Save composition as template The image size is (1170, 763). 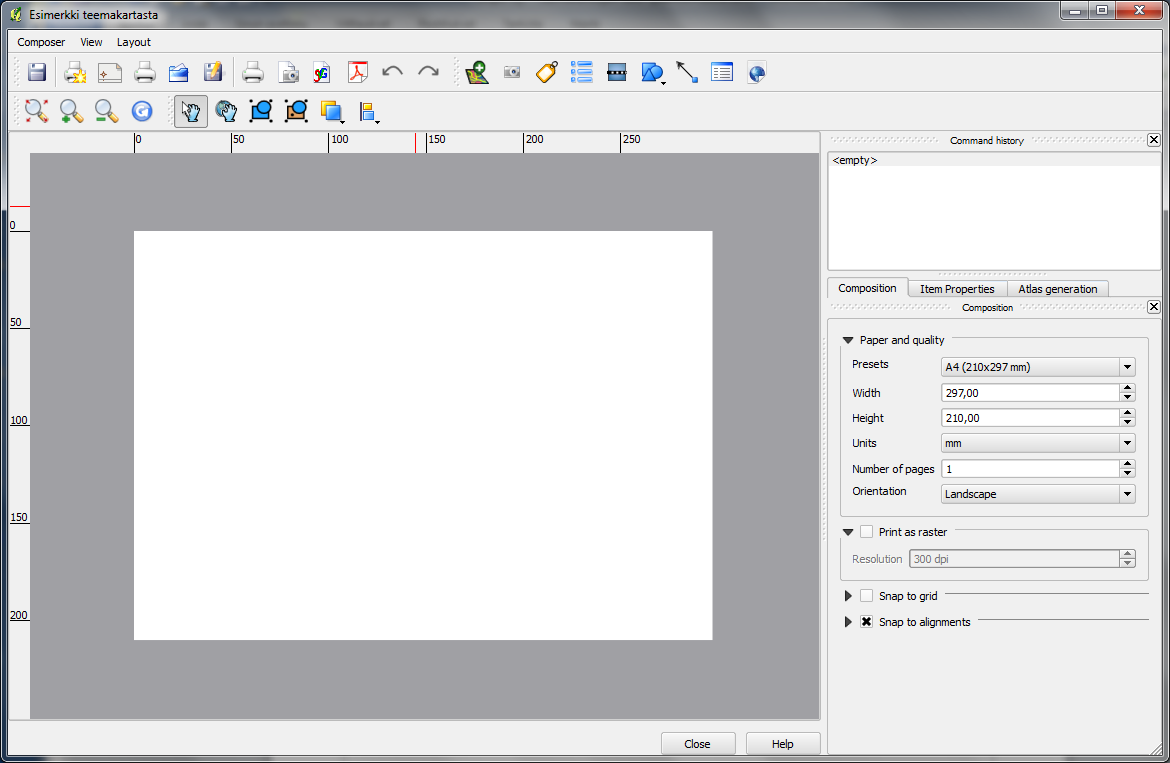pyautogui.click(x=213, y=72)
